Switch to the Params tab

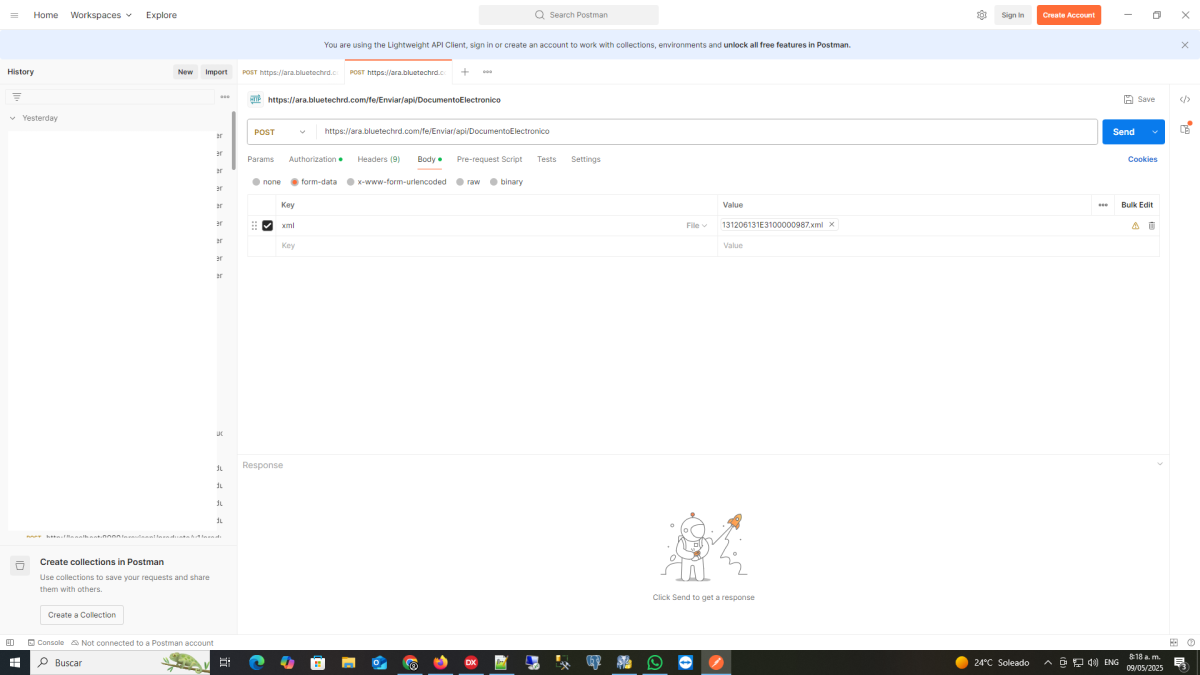click(261, 159)
